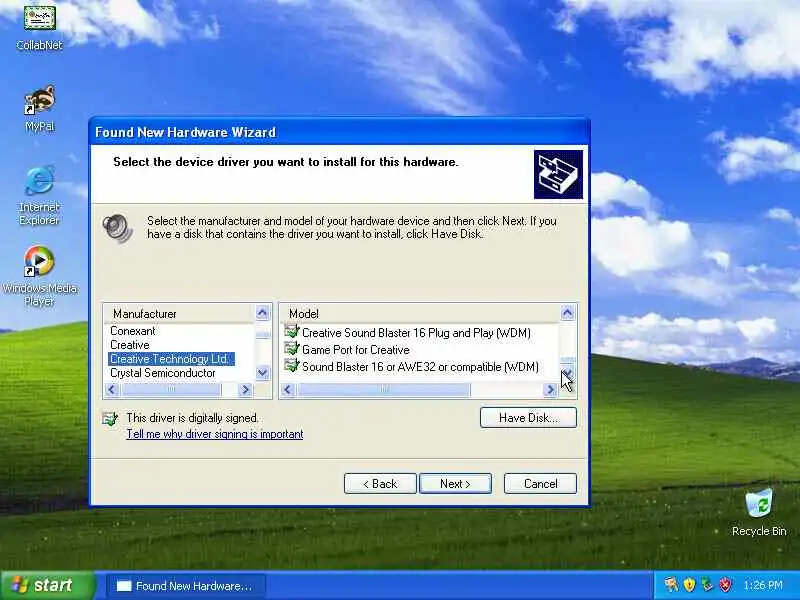The height and width of the screenshot is (600, 800).
Task: Select Sound Blaster 16 or AWE32 model
Action: (x=420, y=367)
